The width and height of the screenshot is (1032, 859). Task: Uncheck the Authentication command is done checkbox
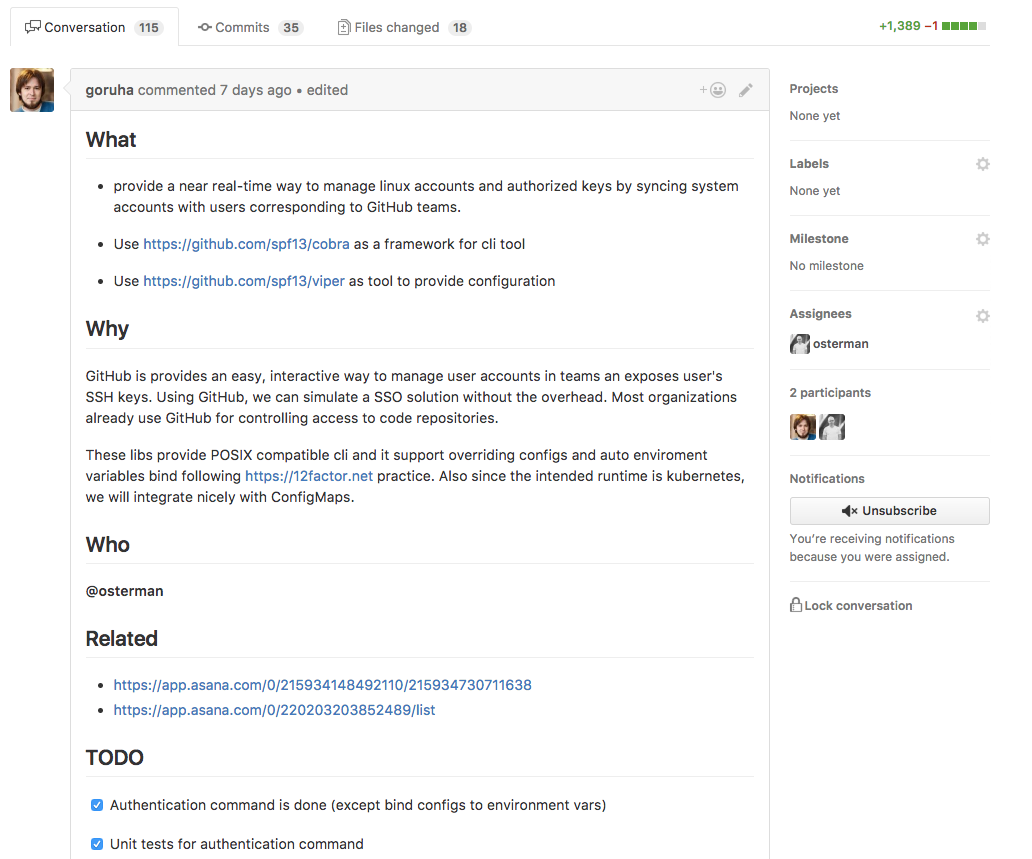97,805
